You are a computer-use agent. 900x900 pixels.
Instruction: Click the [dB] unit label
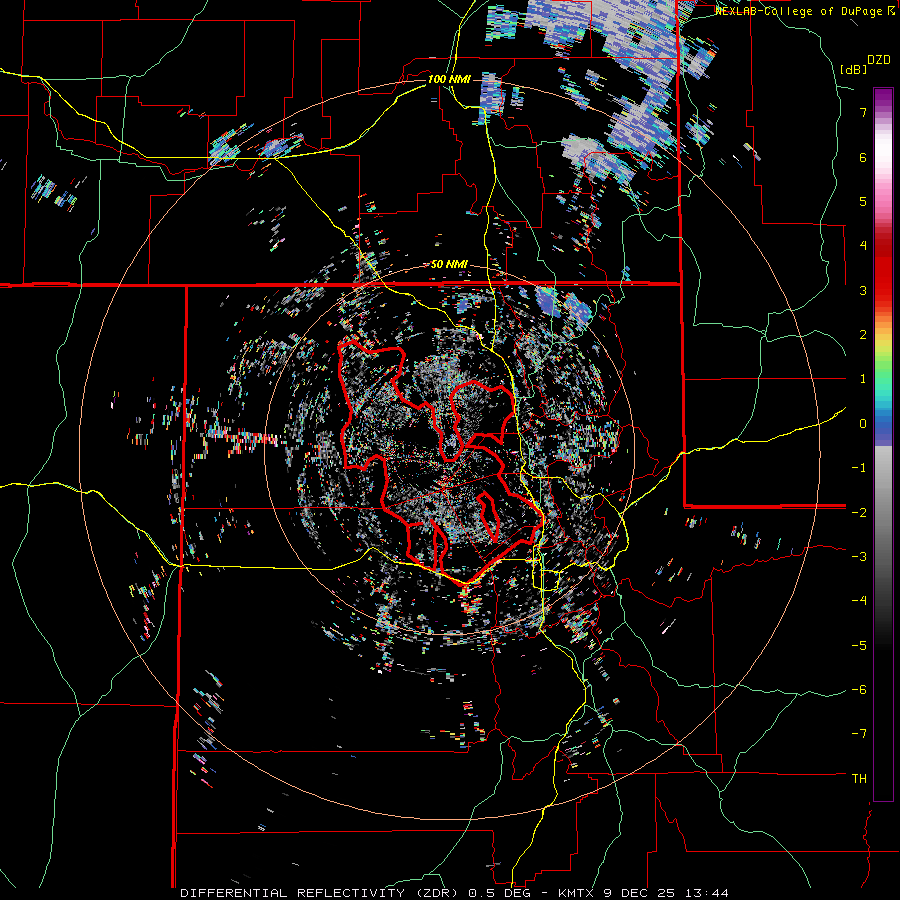tap(854, 69)
